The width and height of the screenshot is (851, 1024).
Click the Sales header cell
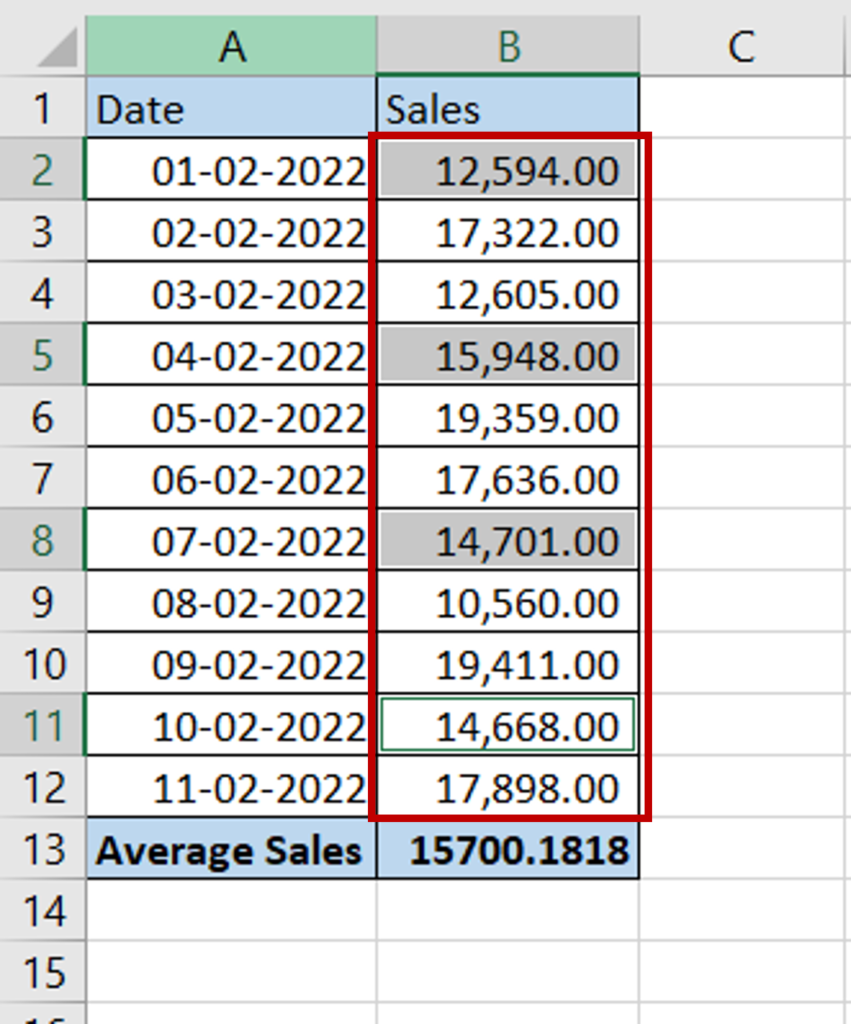pyautogui.click(x=508, y=108)
